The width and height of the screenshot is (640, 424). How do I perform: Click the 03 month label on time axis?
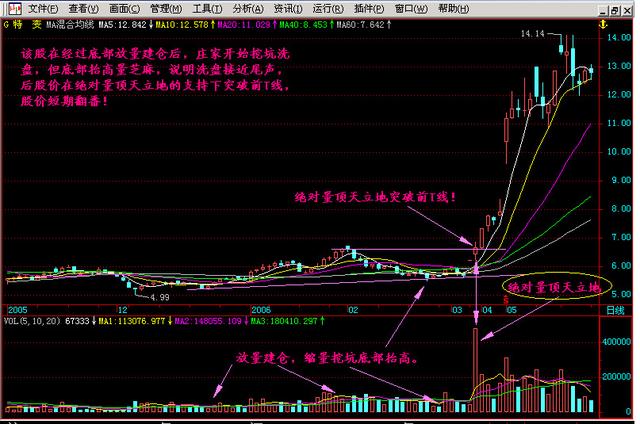coord(457,310)
